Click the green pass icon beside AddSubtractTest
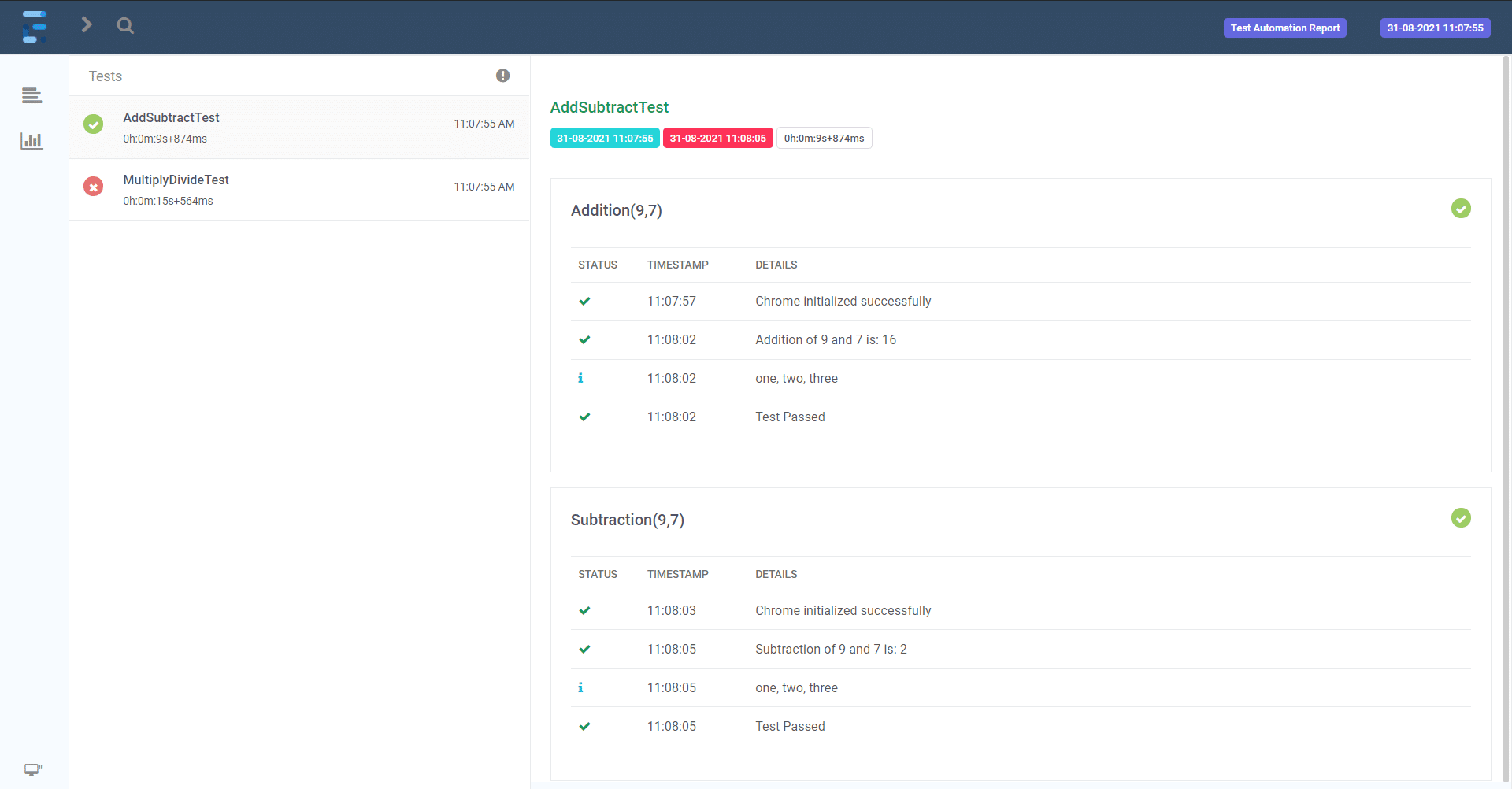The width and height of the screenshot is (1512, 789). [94, 124]
